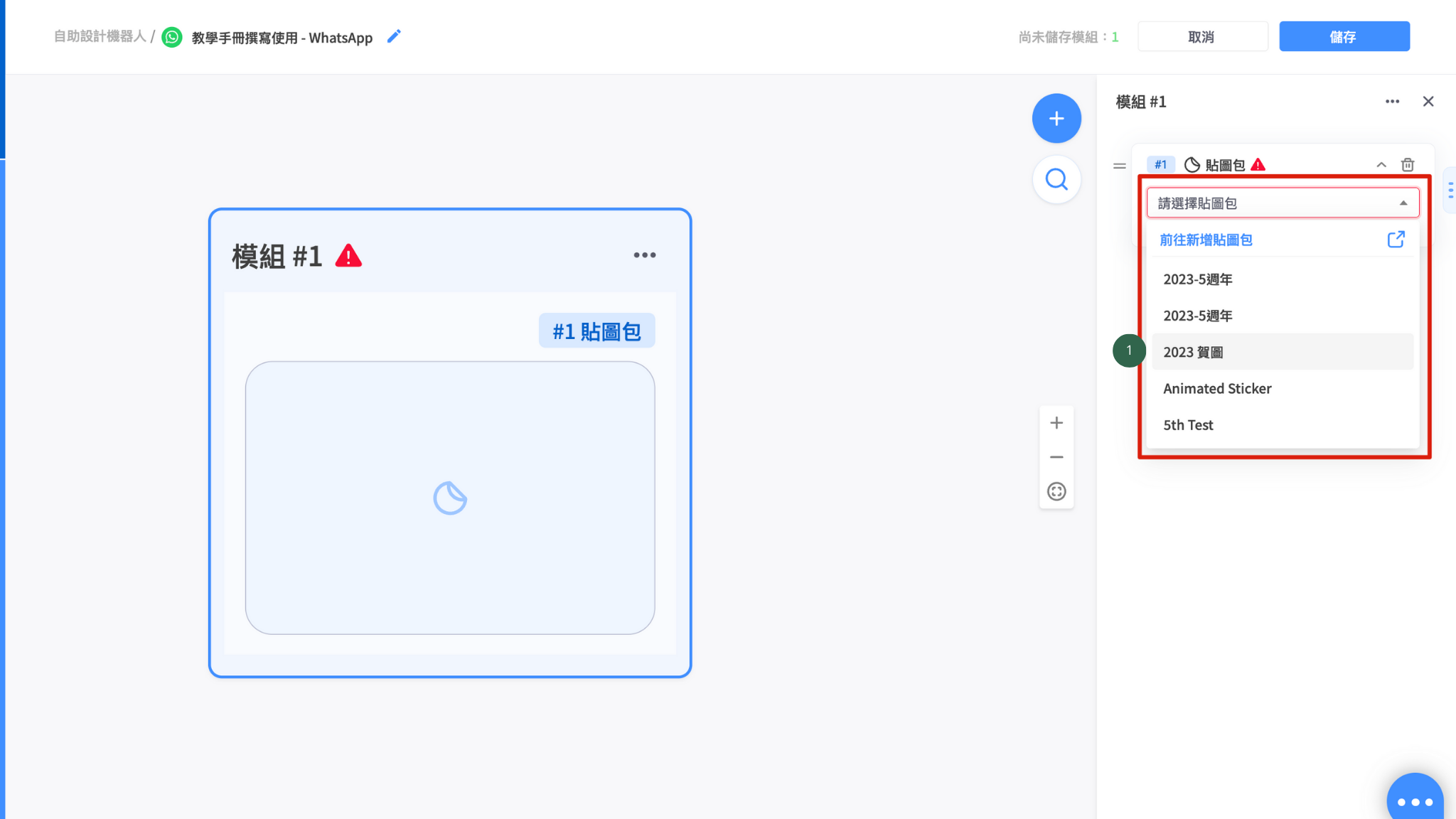Zoom out on canvas with minus
The image size is (1456, 819).
point(1056,457)
